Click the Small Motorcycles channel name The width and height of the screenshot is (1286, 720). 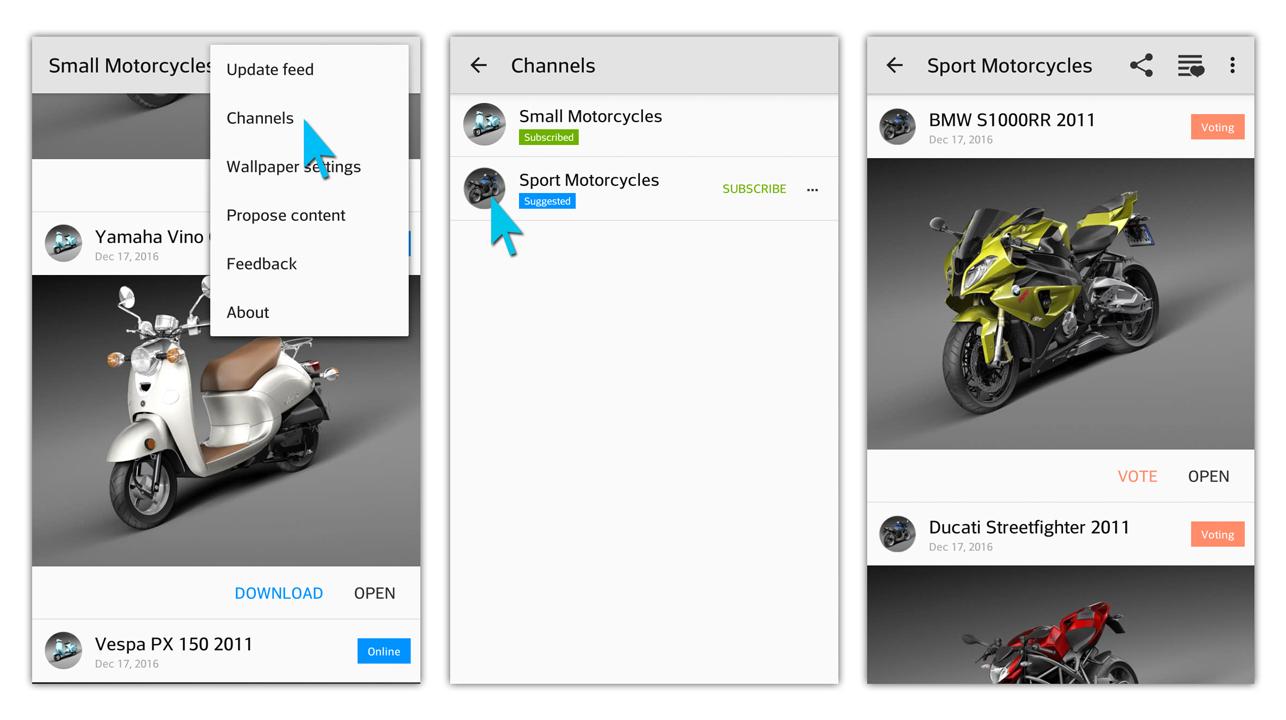pos(590,116)
